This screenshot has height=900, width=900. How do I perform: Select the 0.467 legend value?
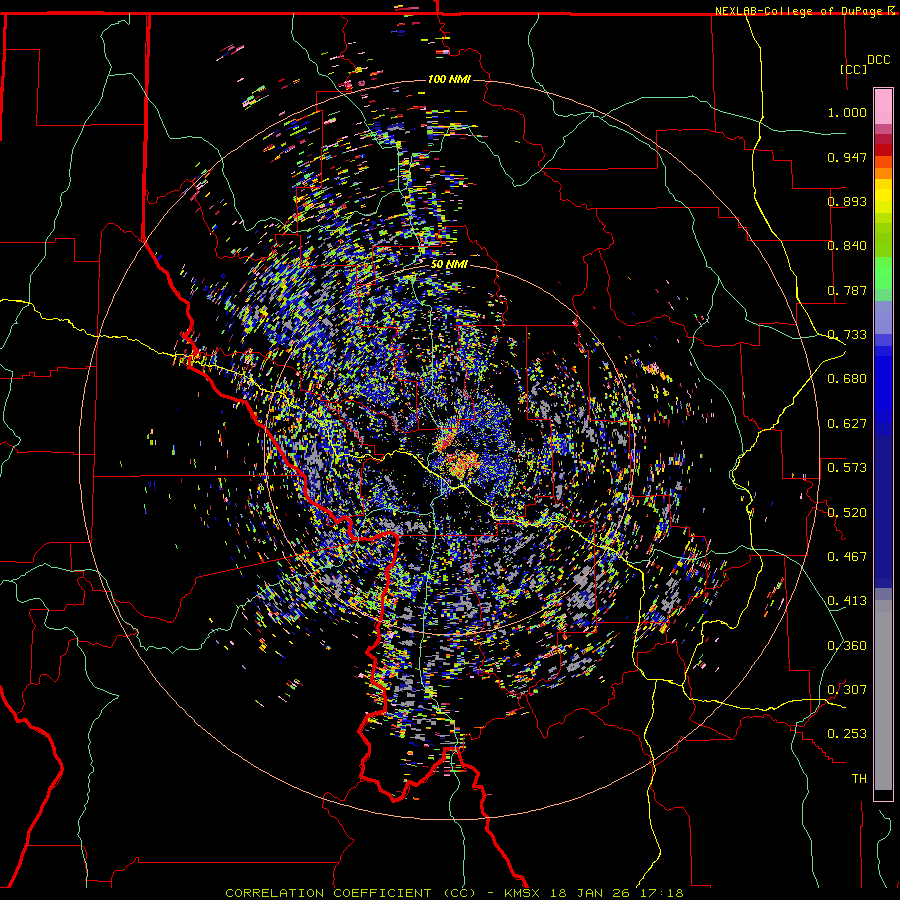click(x=847, y=557)
